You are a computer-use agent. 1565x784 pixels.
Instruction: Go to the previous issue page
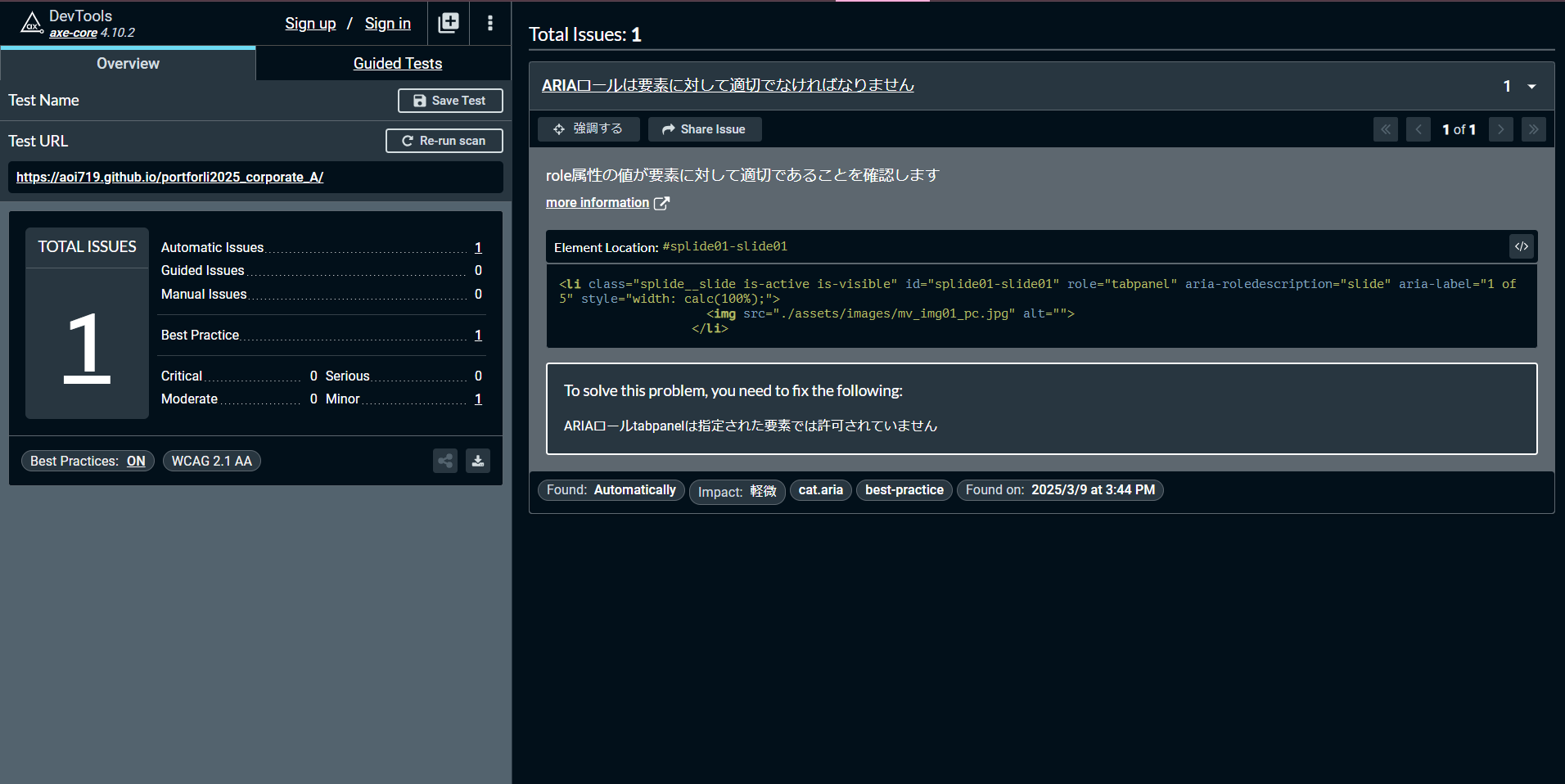pyautogui.click(x=1418, y=129)
